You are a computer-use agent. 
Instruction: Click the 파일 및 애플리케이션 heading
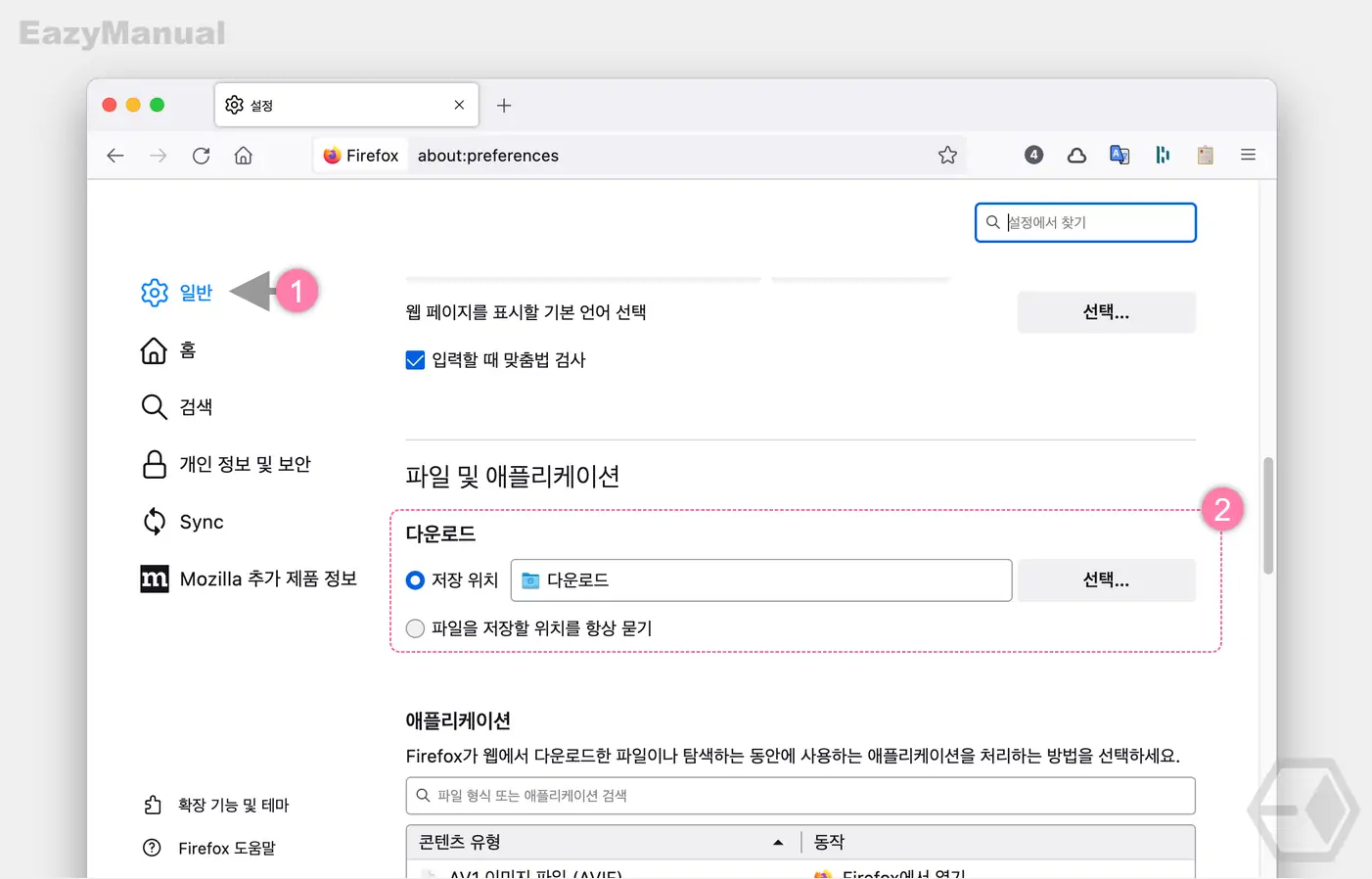[513, 477]
